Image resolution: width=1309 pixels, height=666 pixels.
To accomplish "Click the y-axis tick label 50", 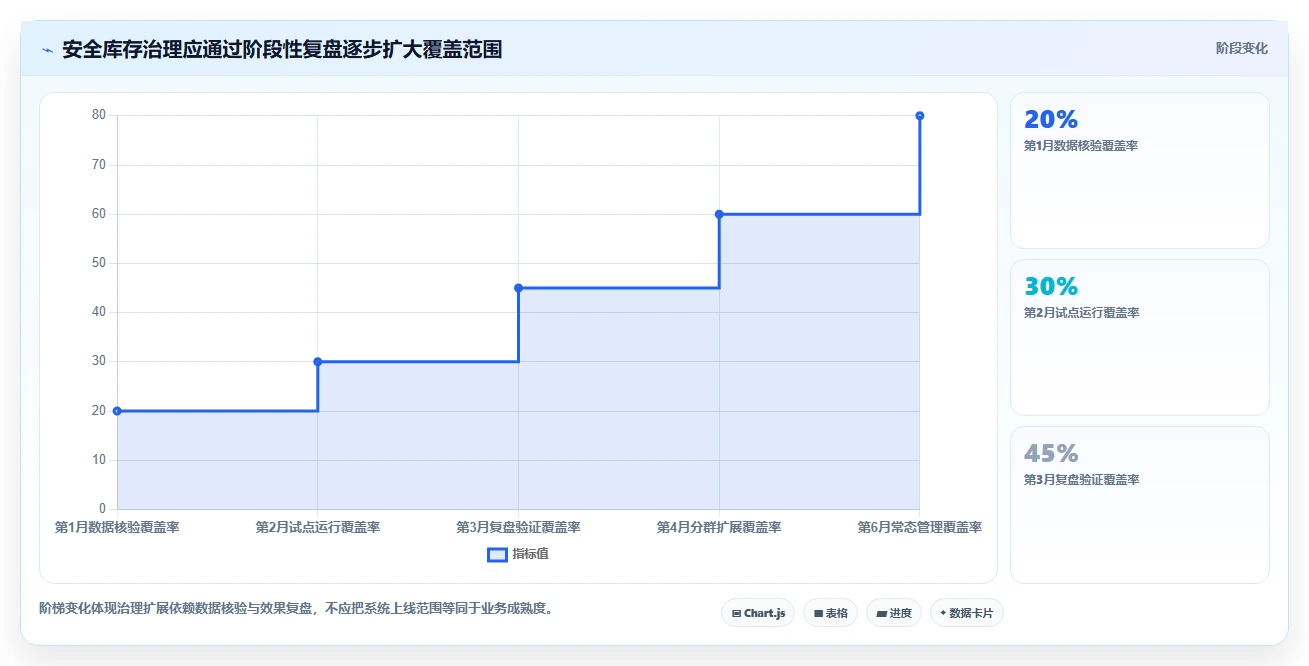I will (x=99, y=263).
